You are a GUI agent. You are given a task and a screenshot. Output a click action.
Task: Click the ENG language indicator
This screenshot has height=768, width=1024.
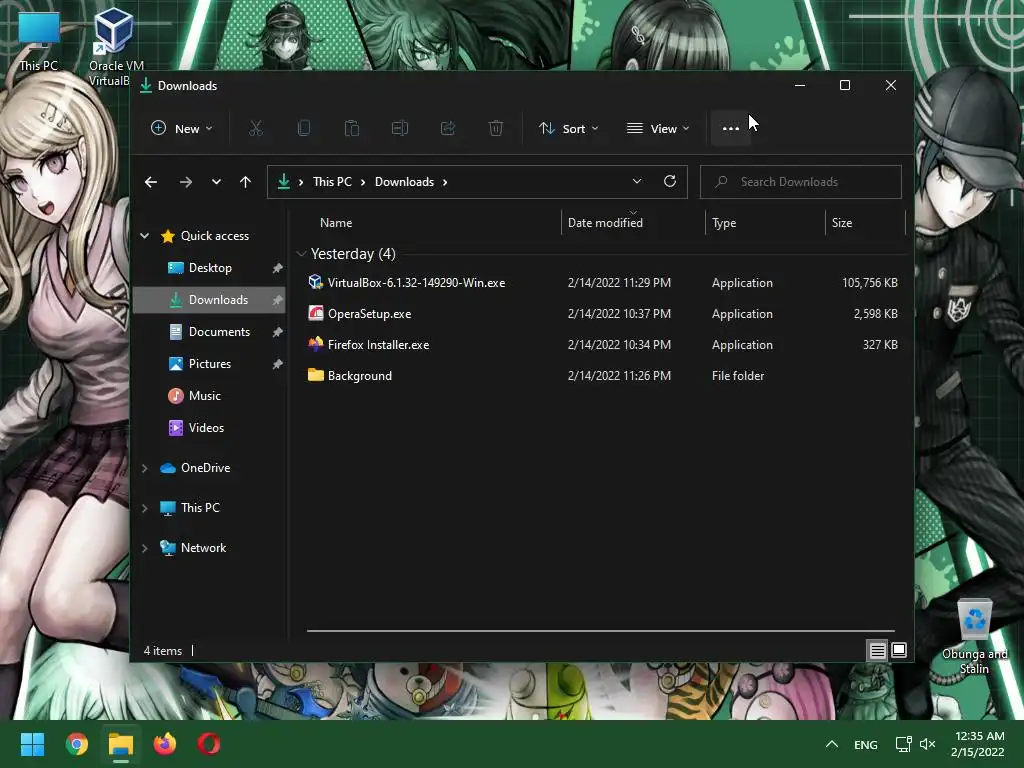[865, 744]
